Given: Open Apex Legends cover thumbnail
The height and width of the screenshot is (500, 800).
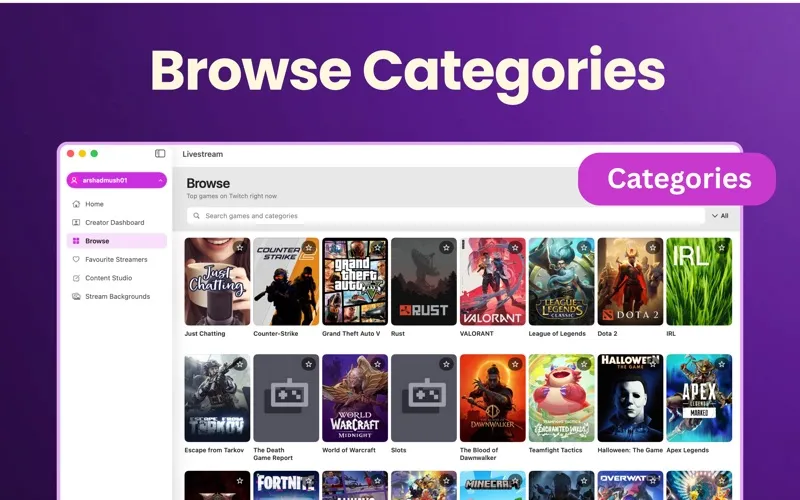Looking at the screenshot, I should click(699, 398).
